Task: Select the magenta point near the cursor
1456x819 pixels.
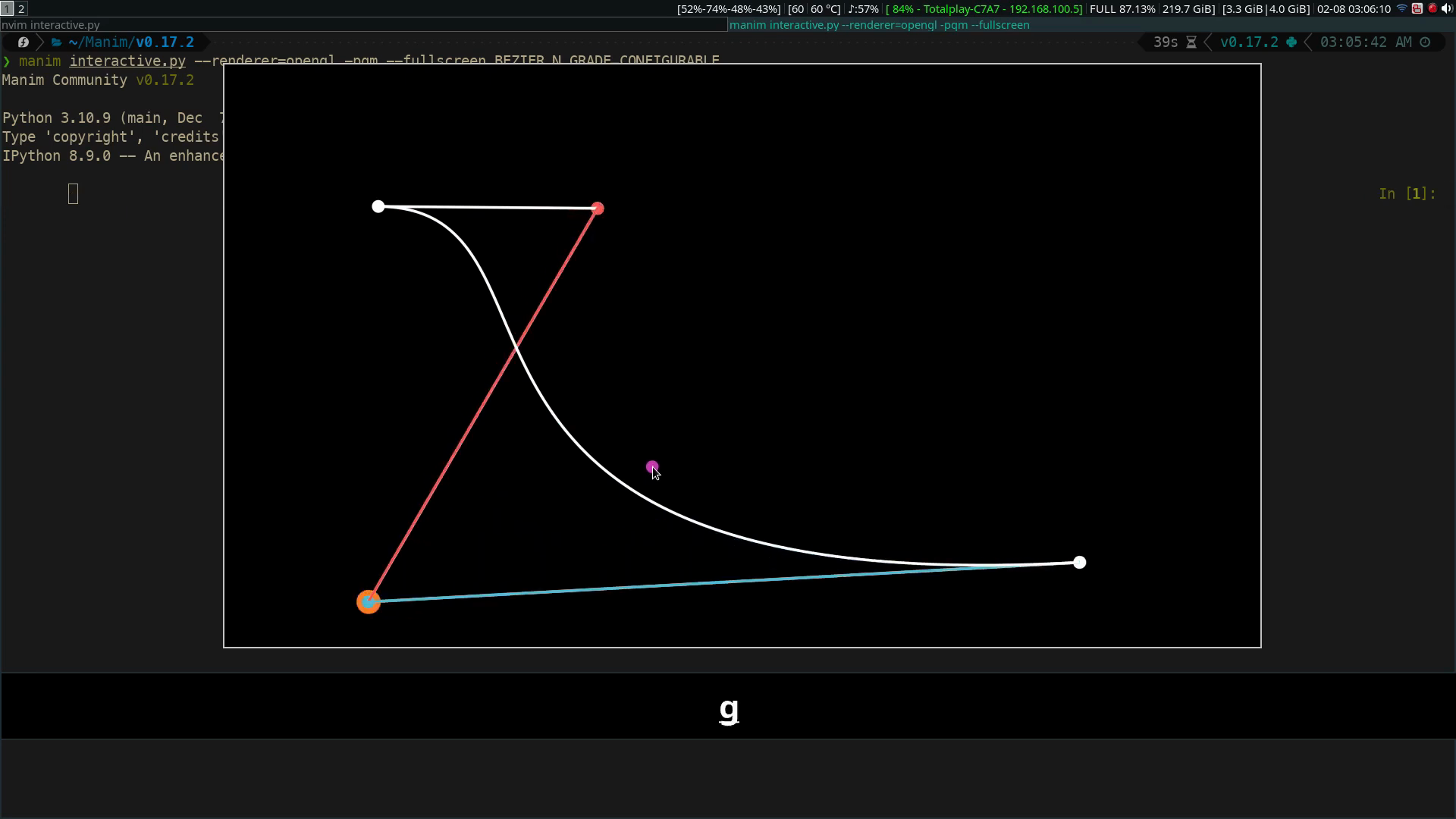Action: pos(651,466)
